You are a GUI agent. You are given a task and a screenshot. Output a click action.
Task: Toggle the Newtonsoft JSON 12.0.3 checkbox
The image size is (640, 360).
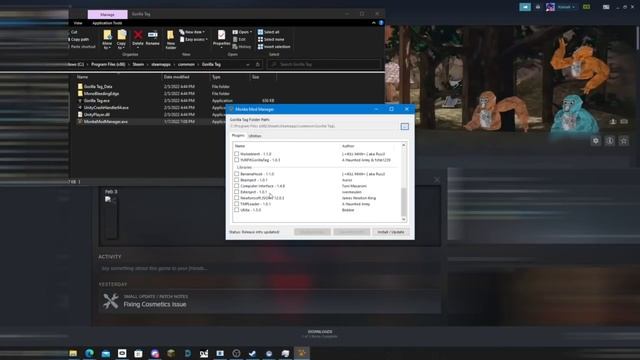(236, 198)
